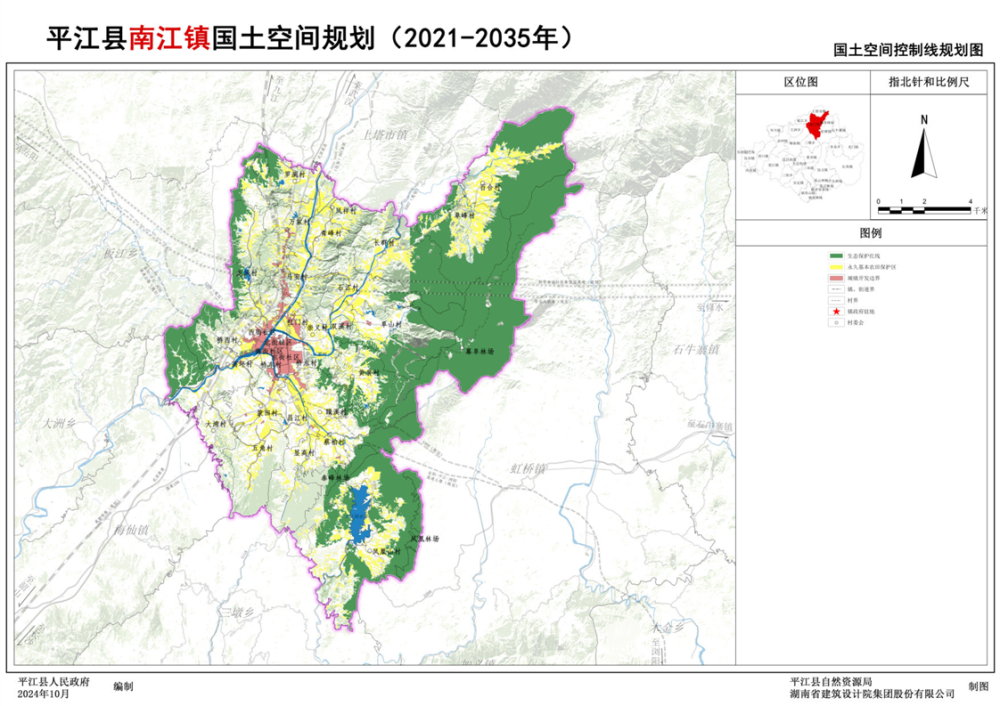
Task: Click the 图例 legend header
Action: pos(869,232)
